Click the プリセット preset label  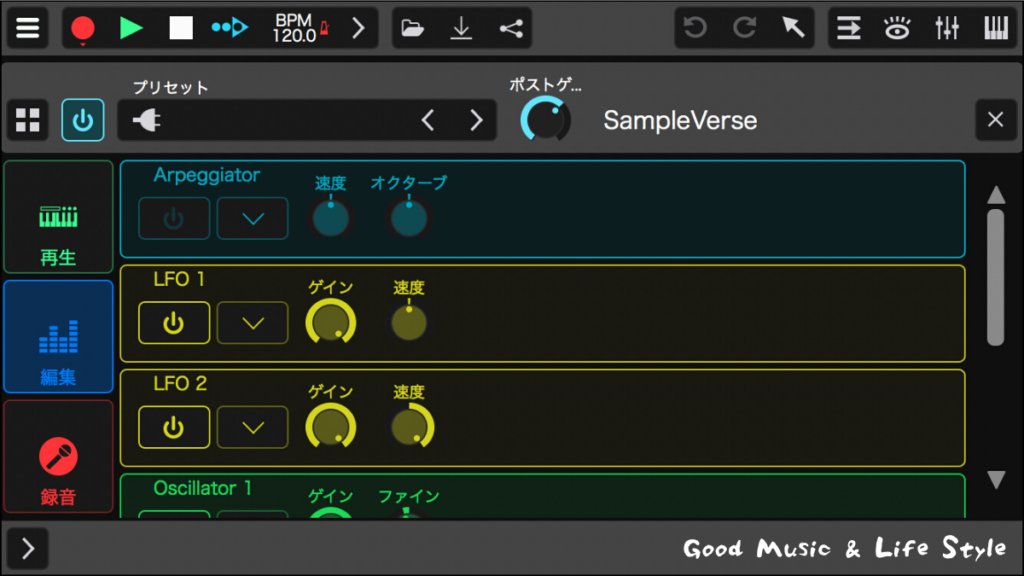click(170, 88)
